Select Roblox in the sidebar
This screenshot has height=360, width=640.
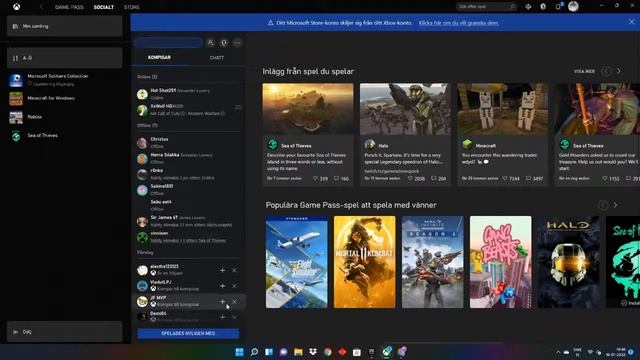pyautogui.click(x=64, y=117)
